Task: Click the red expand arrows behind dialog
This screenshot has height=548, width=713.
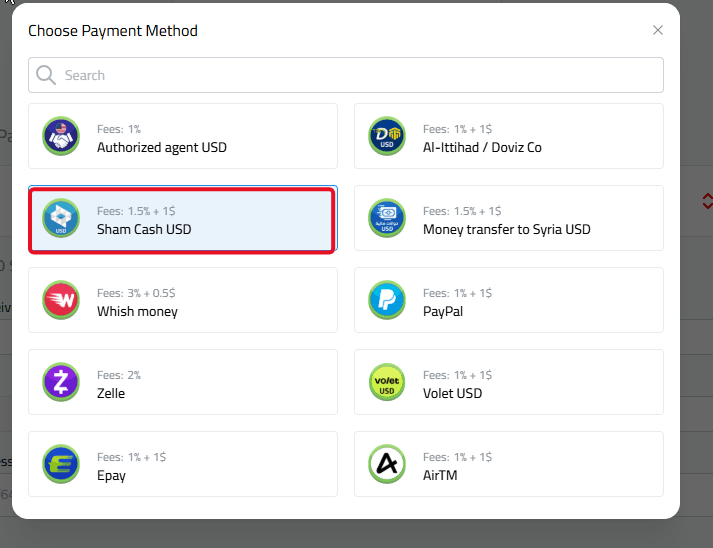Action: click(x=708, y=201)
